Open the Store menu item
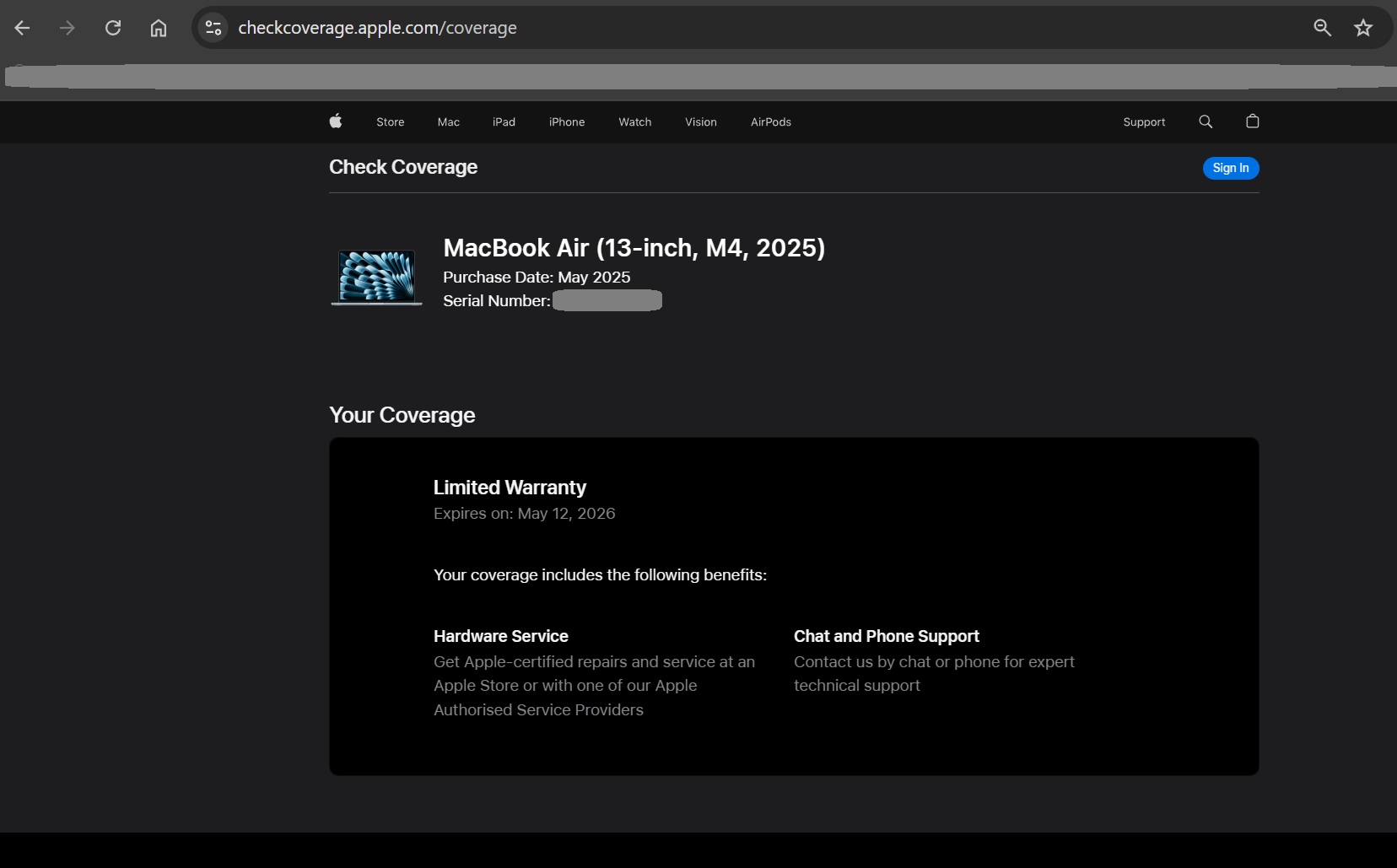 tap(391, 122)
